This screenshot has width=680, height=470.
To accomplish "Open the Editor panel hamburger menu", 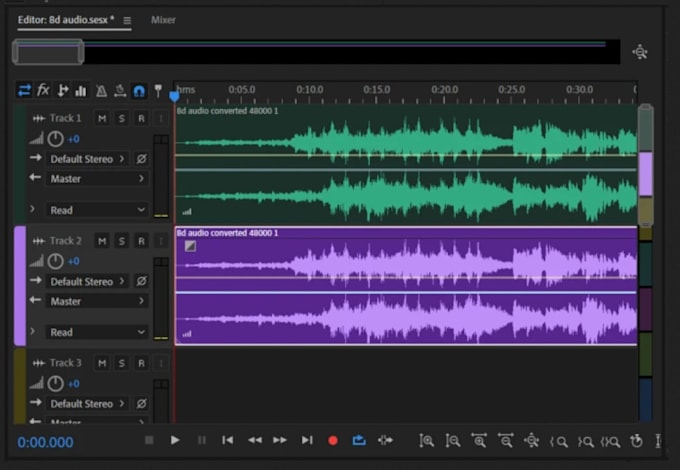I will pyautogui.click(x=127, y=20).
